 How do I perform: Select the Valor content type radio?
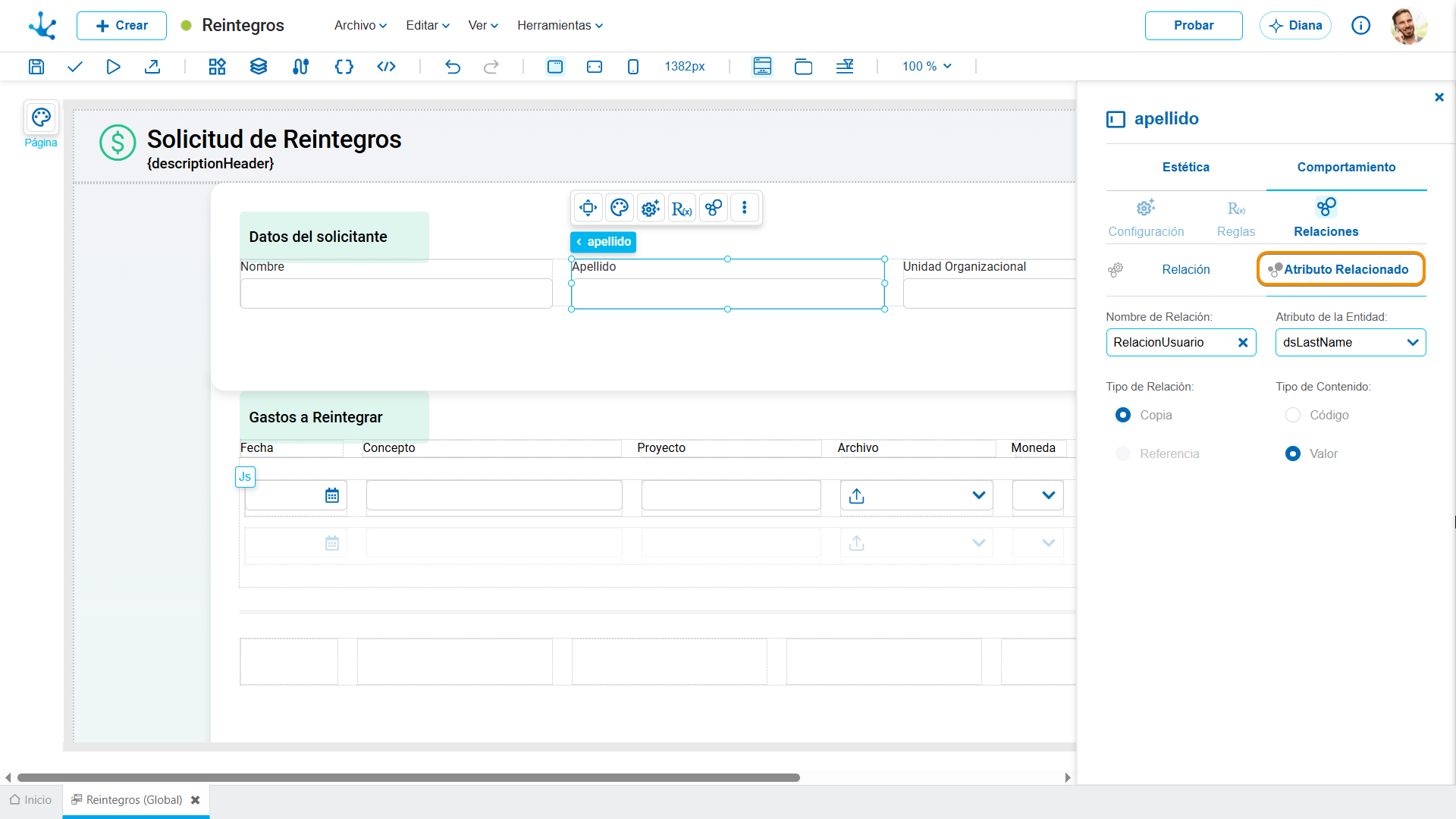[1293, 454]
